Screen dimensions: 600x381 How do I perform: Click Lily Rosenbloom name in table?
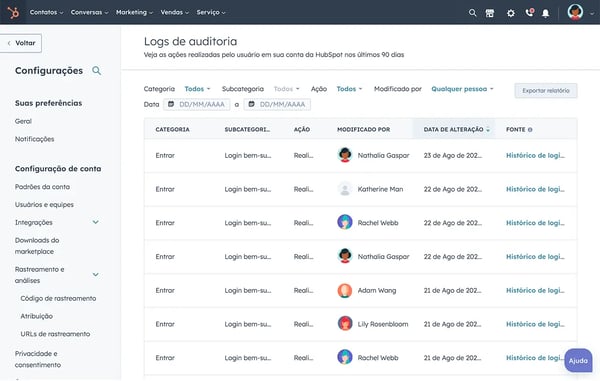pos(383,324)
